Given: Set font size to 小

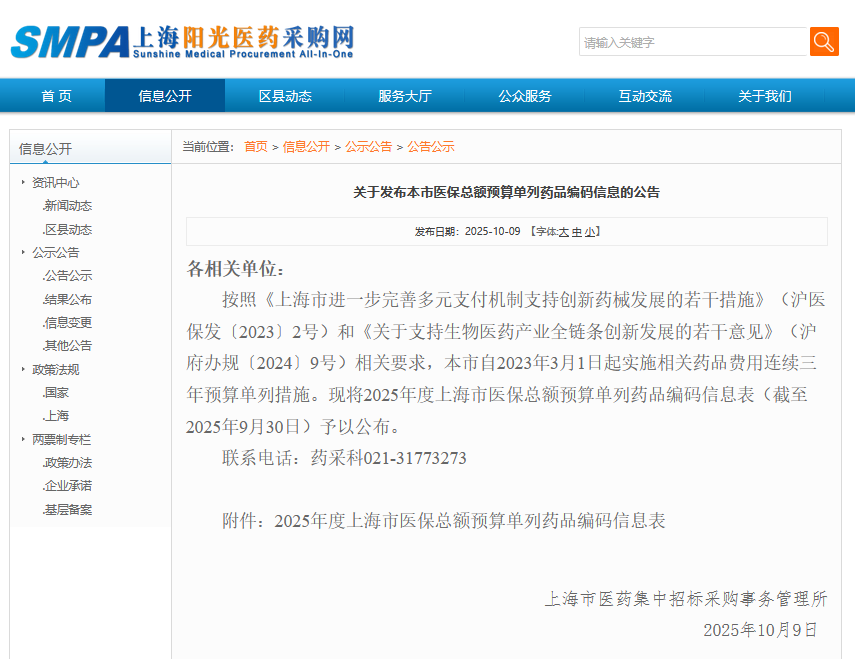Looking at the screenshot, I should coord(590,232).
